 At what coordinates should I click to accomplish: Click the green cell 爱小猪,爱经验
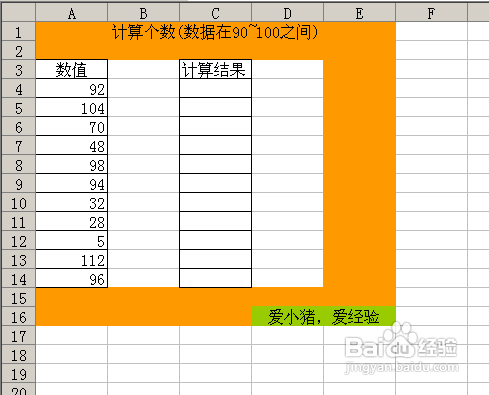tap(324, 316)
